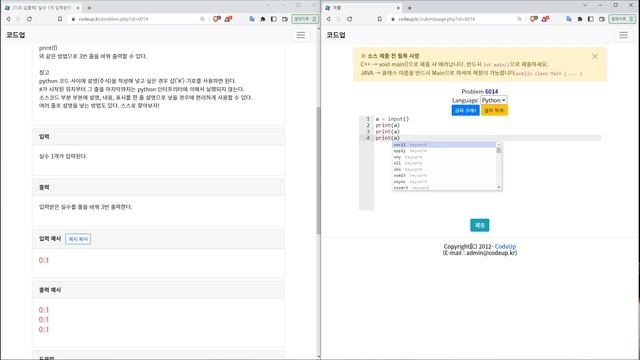
Task: Open the hamburger menu on the left CodeUp page
Action: click(301, 35)
